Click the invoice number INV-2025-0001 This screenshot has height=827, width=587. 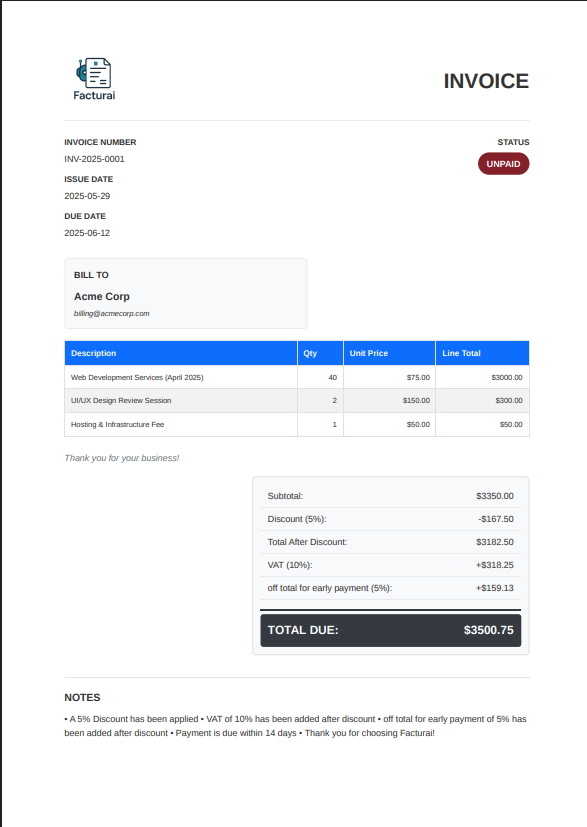point(94,159)
